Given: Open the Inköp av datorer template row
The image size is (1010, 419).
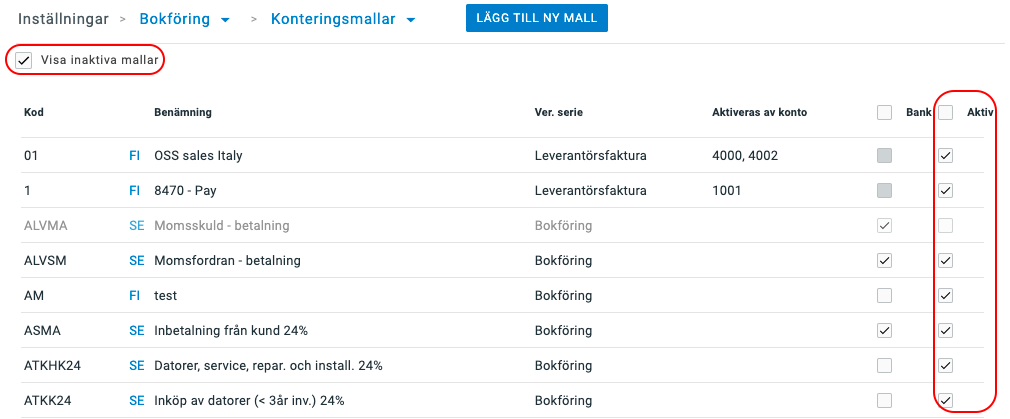Looking at the screenshot, I should click(502, 400).
